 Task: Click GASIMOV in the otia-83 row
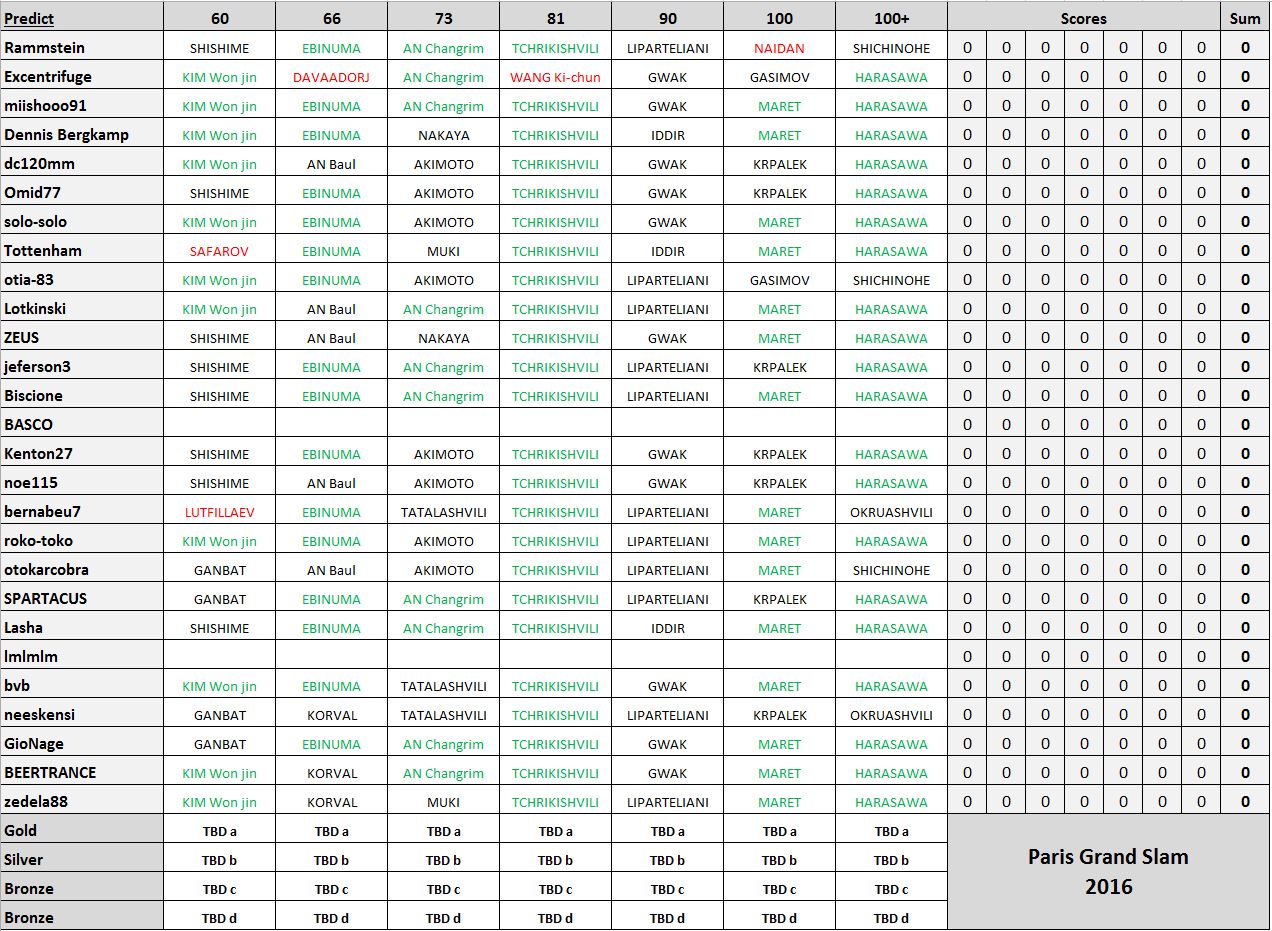(x=779, y=279)
